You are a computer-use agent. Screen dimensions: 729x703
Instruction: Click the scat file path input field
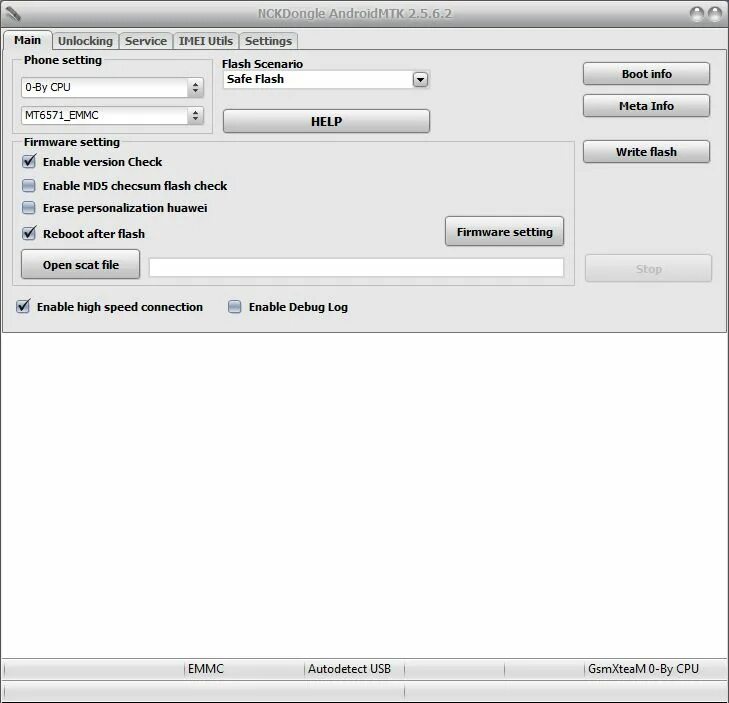(x=356, y=268)
